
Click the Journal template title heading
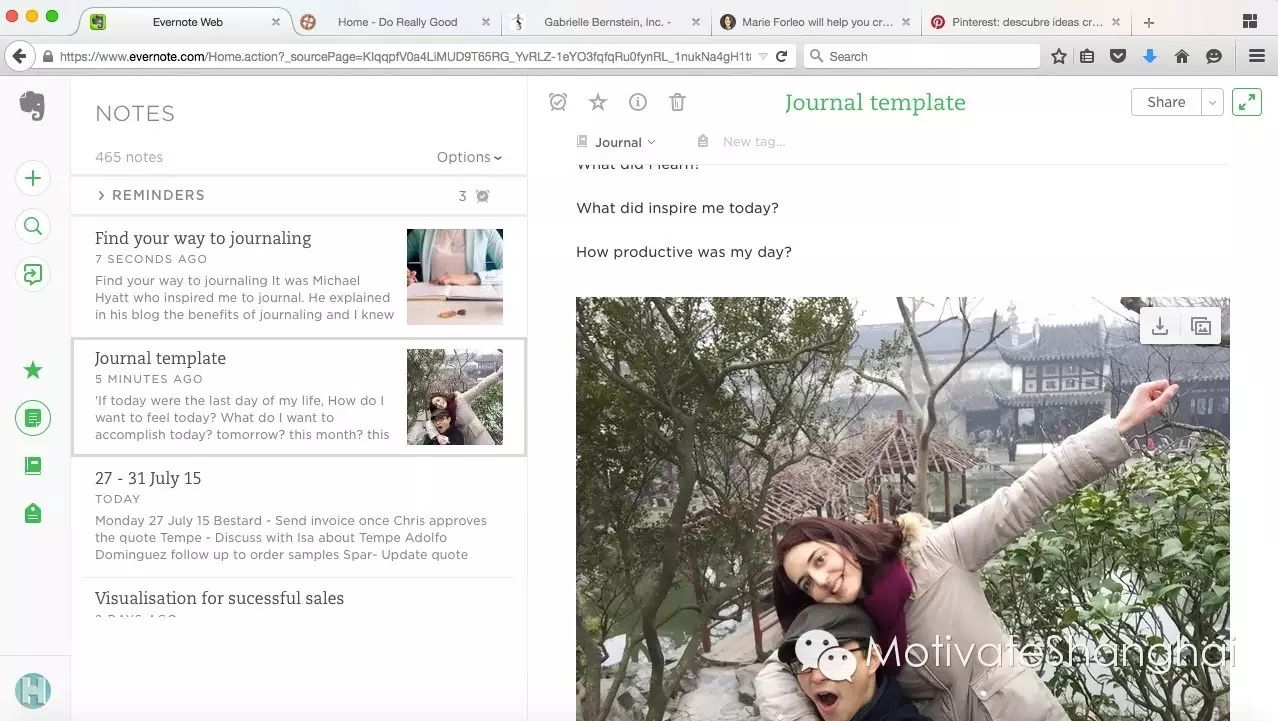point(875,102)
